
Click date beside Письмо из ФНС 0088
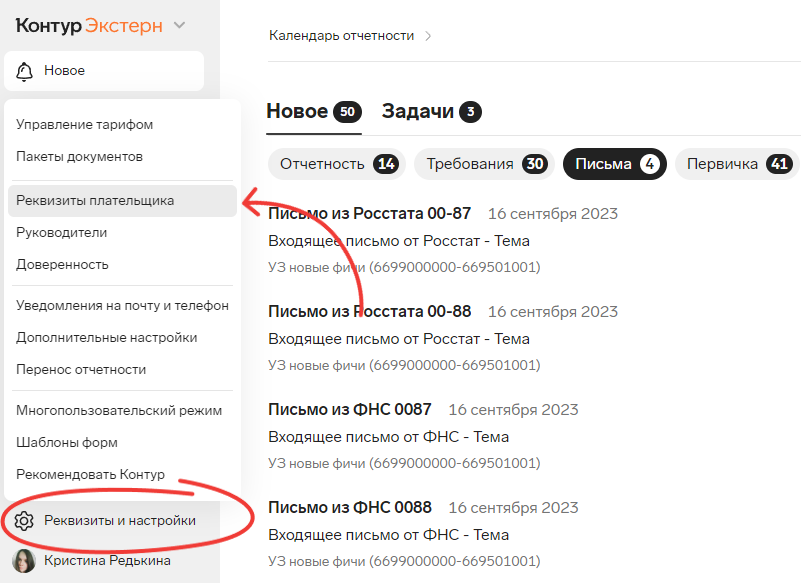click(513, 508)
